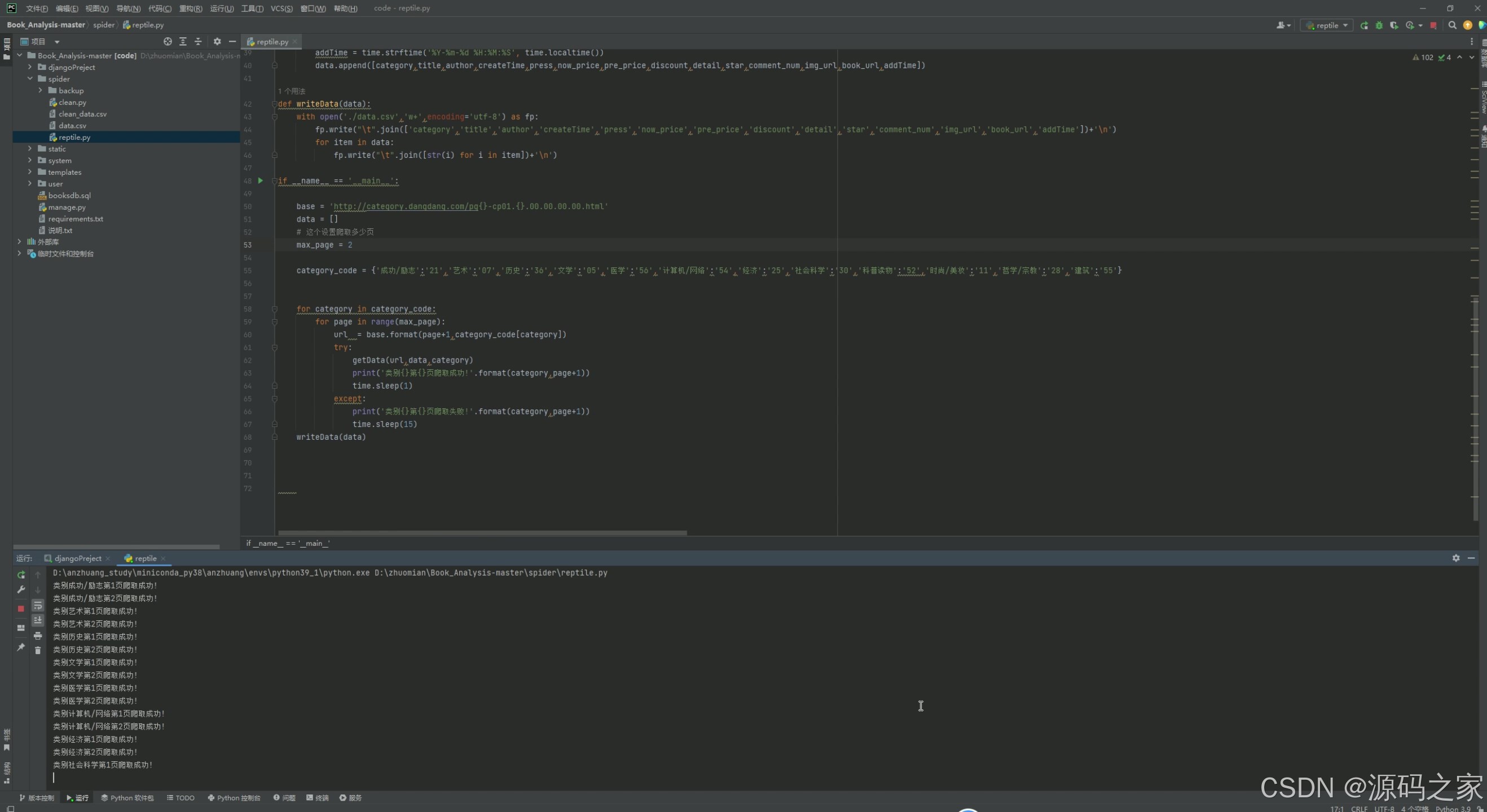Open the 代码(C) menu
The image size is (1487, 812).
tap(159, 8)
